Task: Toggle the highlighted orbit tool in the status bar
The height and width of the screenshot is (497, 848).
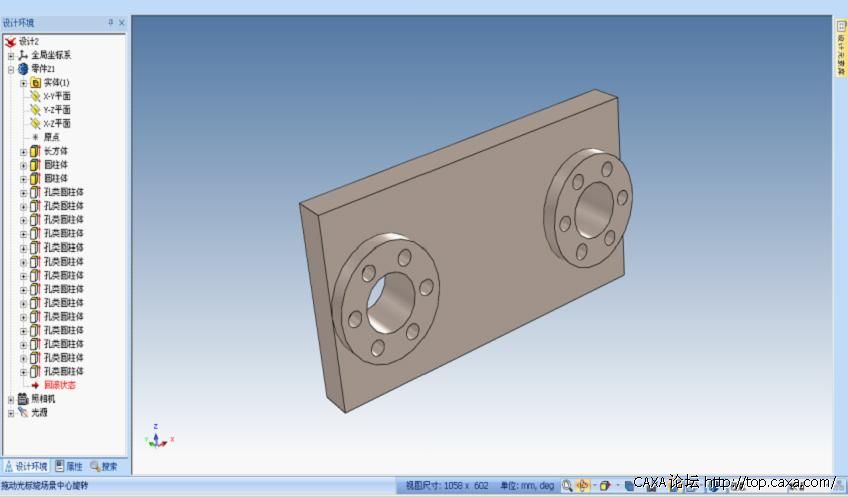Action: click(x=583, y=485)
